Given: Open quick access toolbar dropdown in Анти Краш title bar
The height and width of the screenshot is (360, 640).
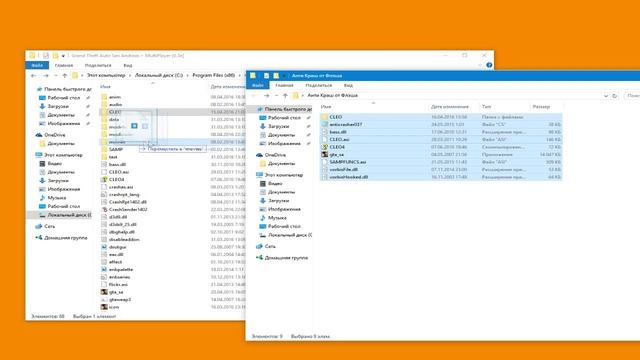Looking at the screenshot, I should pos(284,76).
